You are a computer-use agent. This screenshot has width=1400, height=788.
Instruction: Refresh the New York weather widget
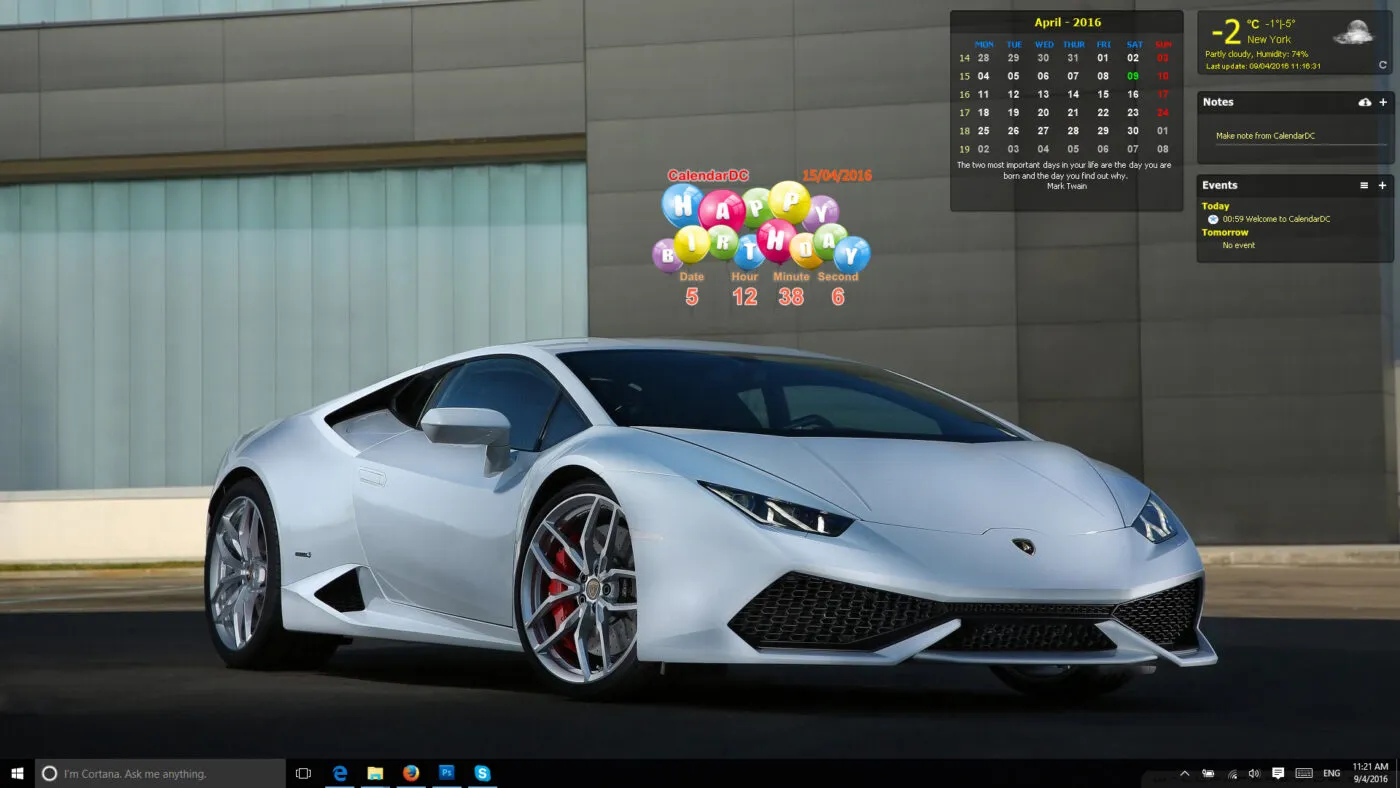[x=1383, y=65]
